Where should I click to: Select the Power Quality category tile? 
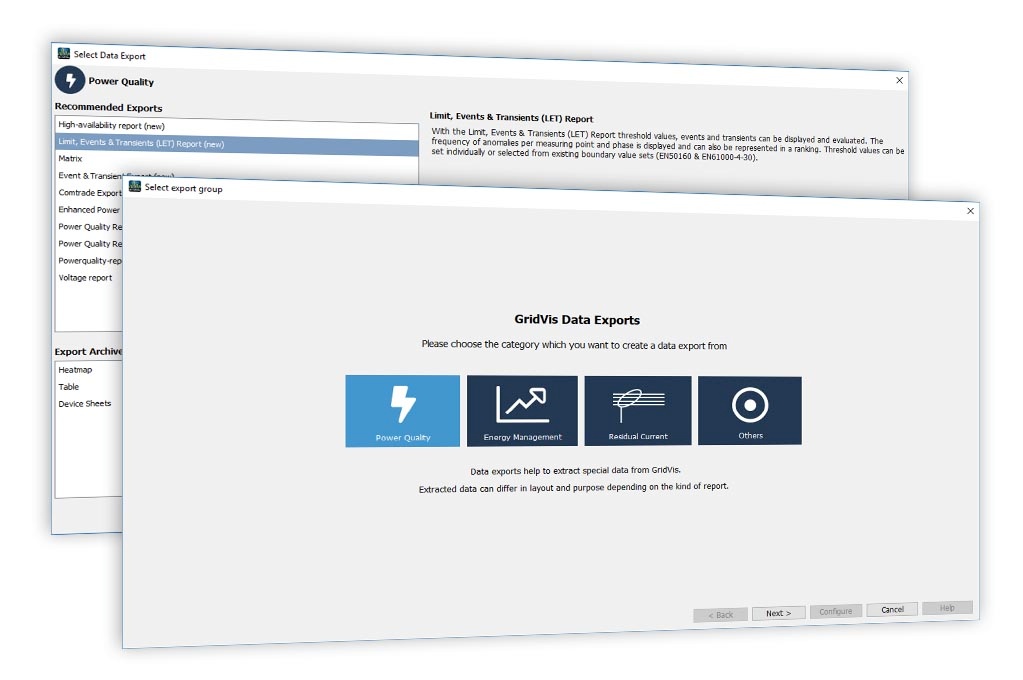point(403,410)
